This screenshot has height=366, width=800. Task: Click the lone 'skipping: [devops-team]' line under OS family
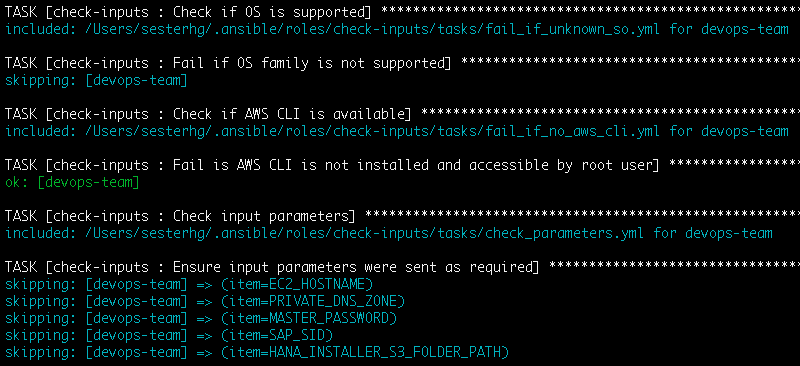[x=96, y=80]
